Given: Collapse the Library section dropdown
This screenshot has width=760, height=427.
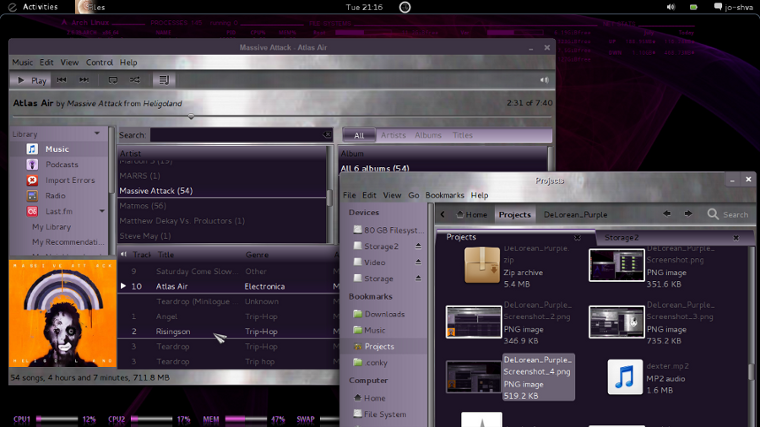Looking at the screenshot, I should click(97, 133).
